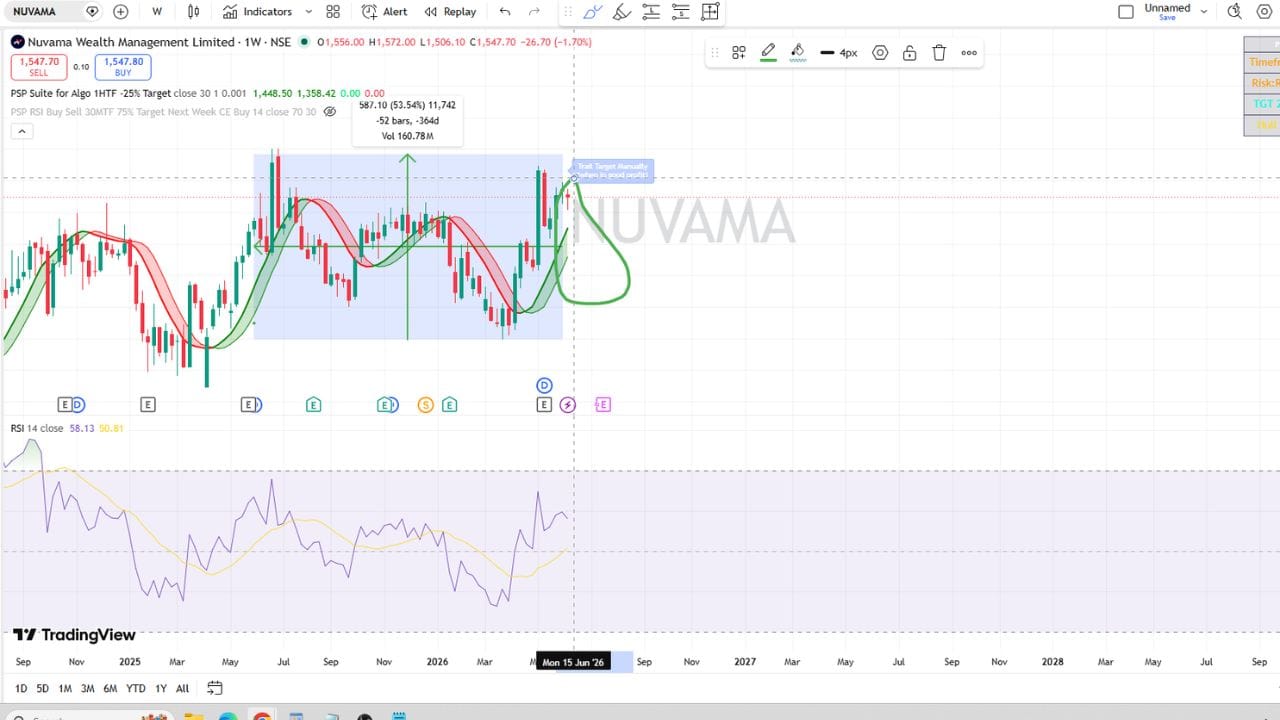Expand the Unnamed layout dropdown arrow
Image resolution: width=1280 pixels, height=720 pixels.
(1204, 12)
